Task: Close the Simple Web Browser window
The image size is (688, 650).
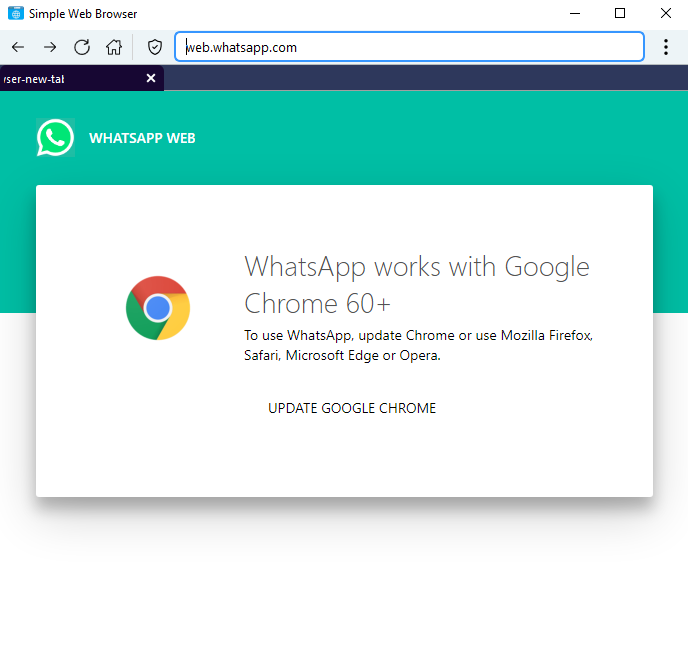Action: [x=666, y=13]
